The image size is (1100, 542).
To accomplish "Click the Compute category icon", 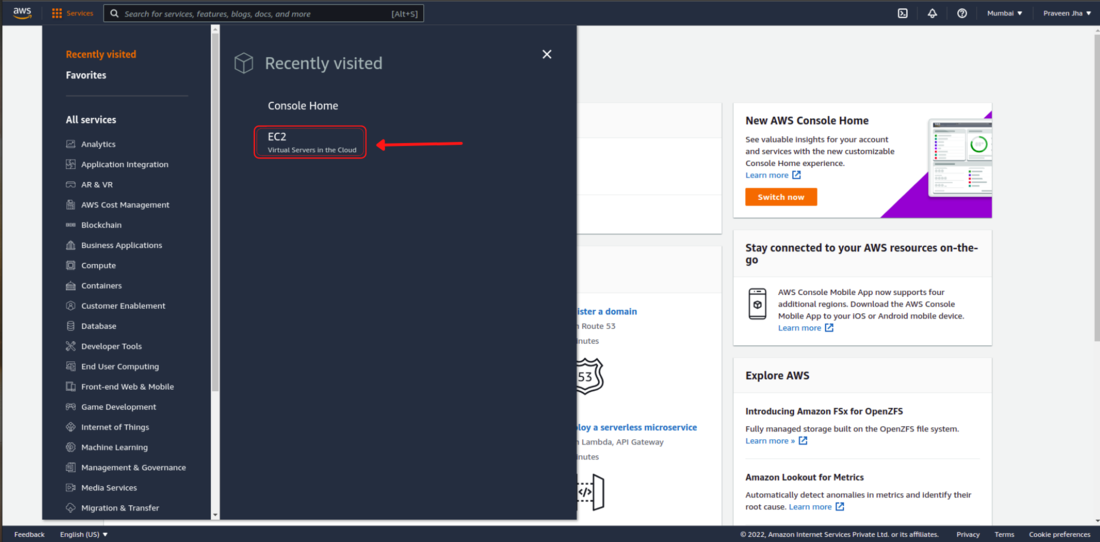I will [70, 266].
